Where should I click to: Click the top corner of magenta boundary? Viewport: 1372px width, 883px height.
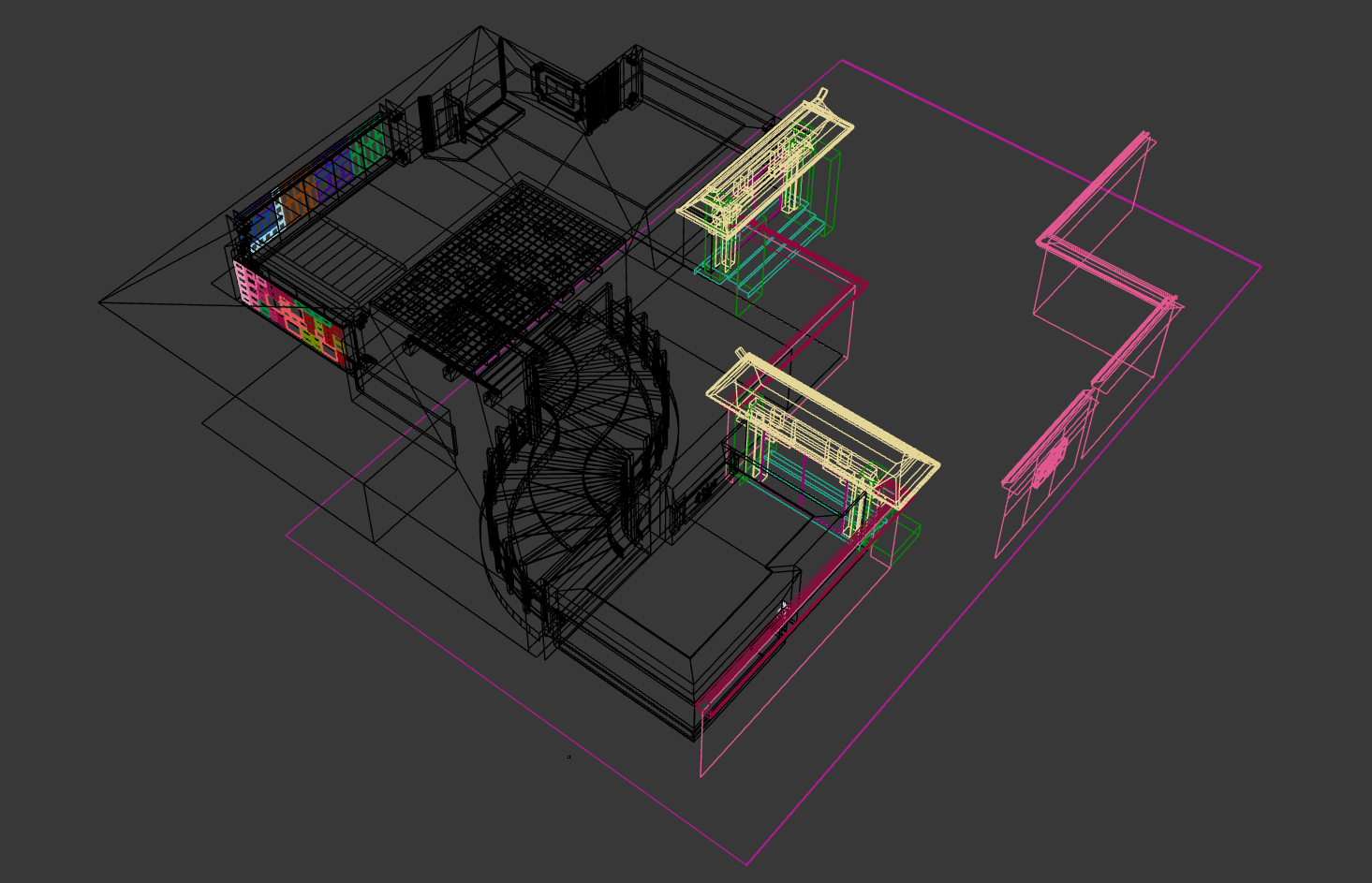(x=843, y=61)
